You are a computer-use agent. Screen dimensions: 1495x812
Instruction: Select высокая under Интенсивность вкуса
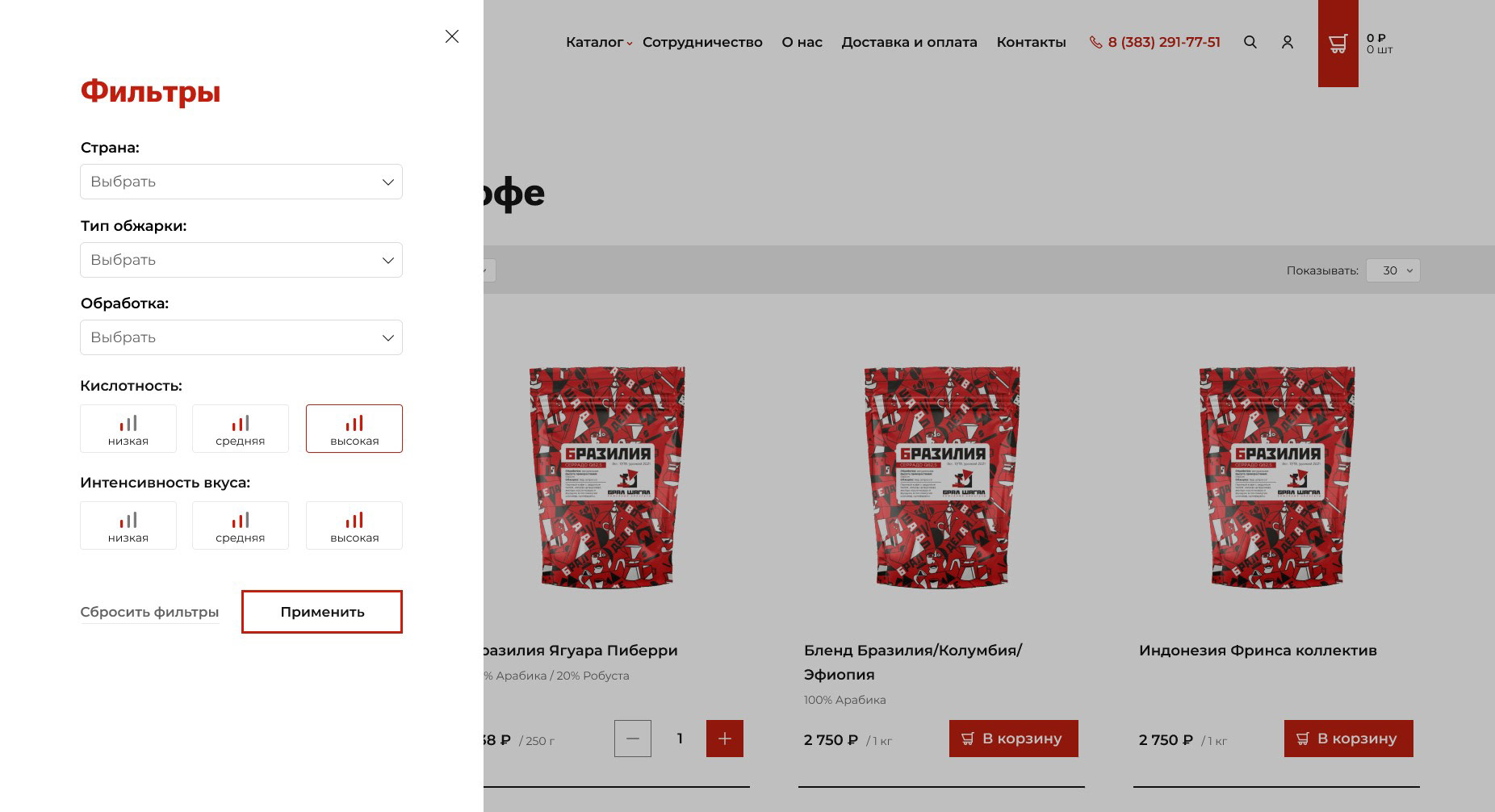pos(354,525)
